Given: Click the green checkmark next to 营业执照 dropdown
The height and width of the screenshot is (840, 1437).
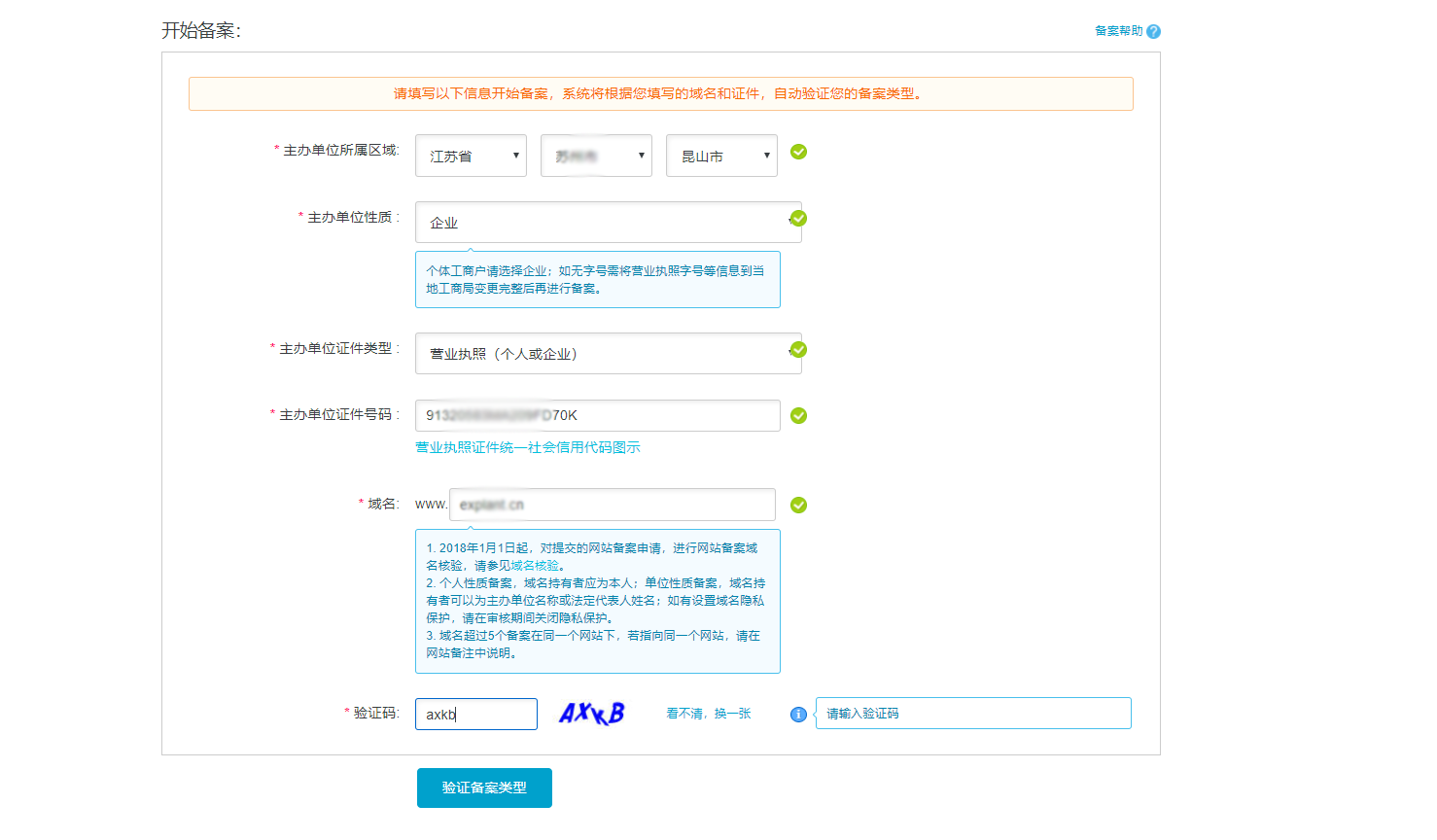Looking at the screenshot, I should point(798,349).
